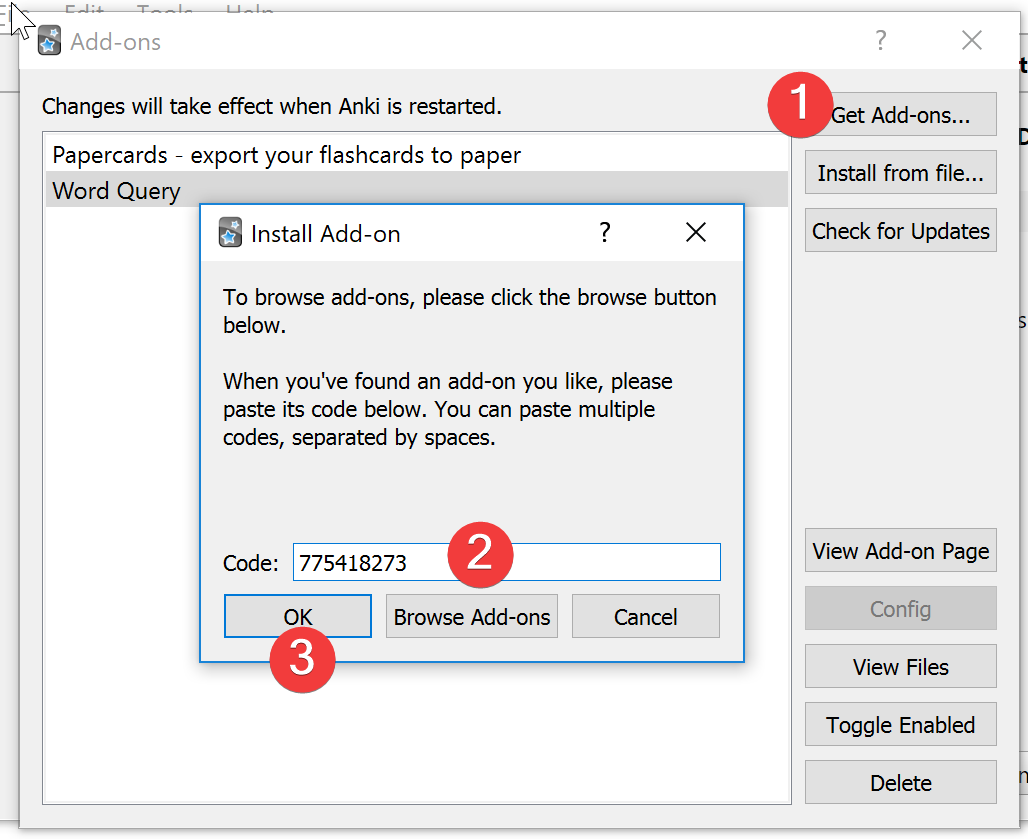Select the Word Query add-on row
Screen dimensions: 1028x839
pos(417,190)
